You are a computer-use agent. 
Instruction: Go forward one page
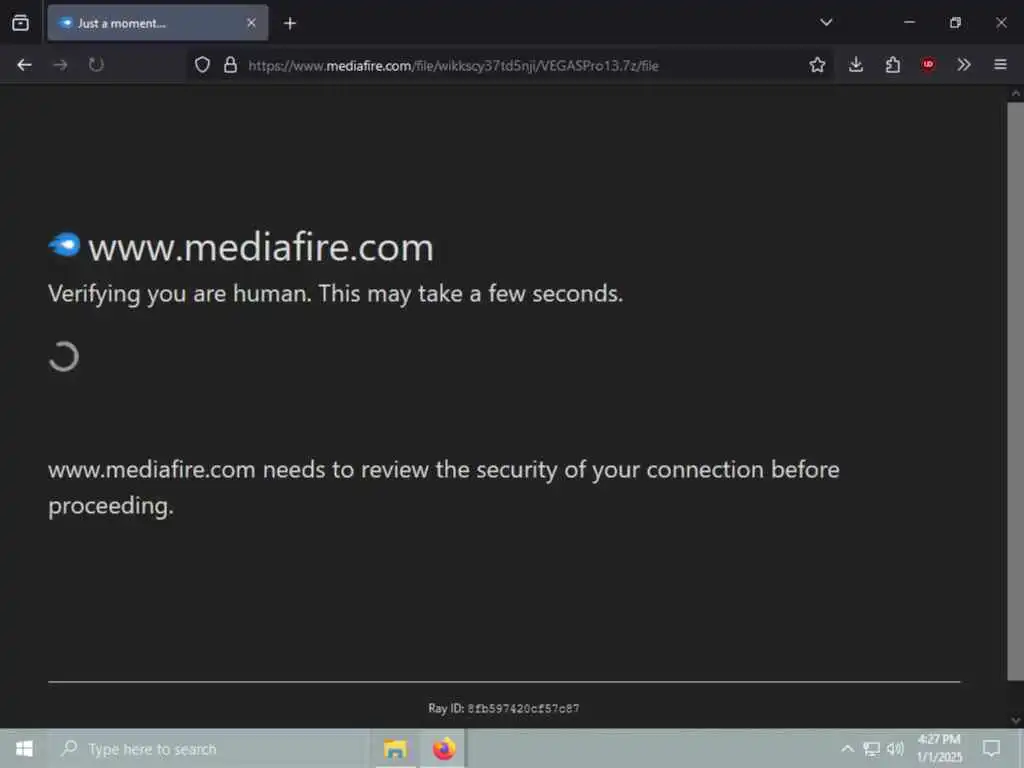click(60, 65)
